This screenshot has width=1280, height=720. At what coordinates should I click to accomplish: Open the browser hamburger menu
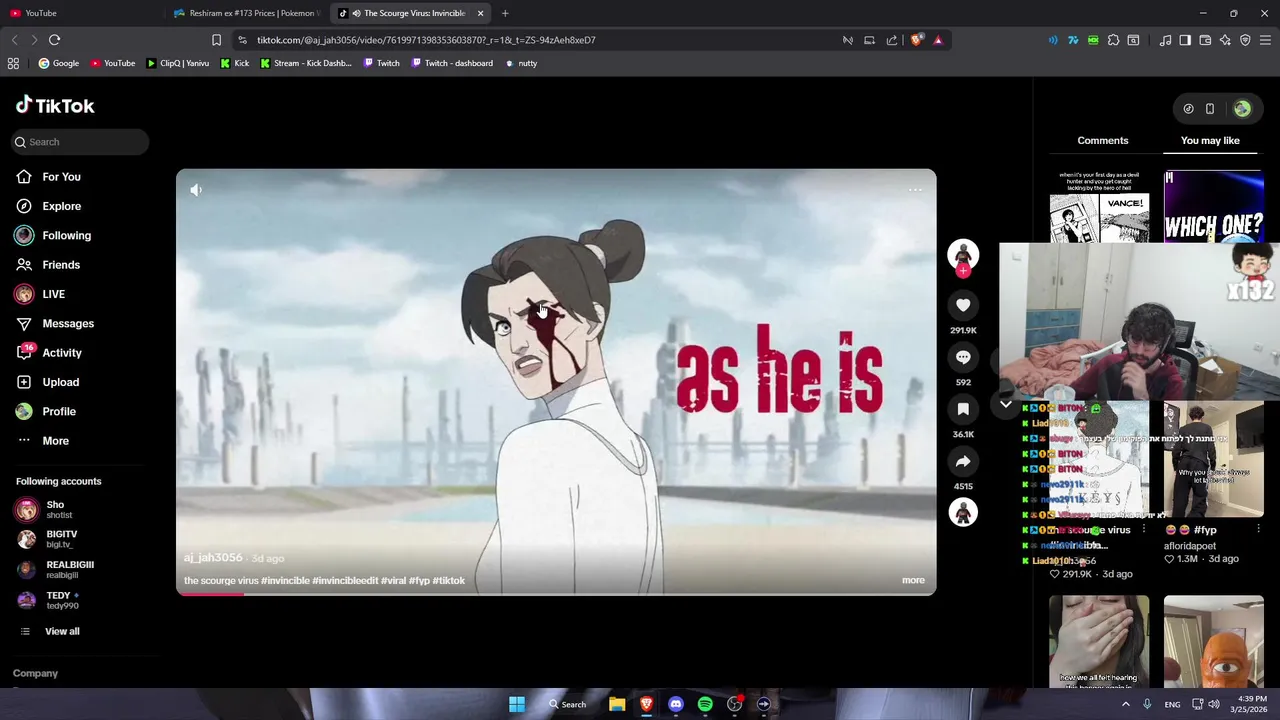[x=1265, y=40]
